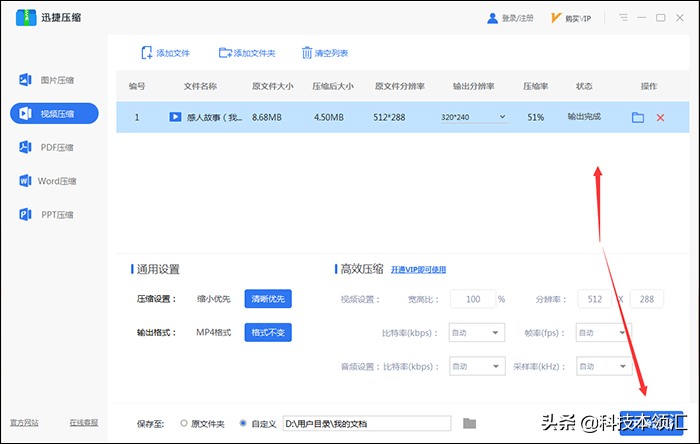Click 添加文件 add file button
Viewport: 700px width, 444px height.
[x=166, y=53]
